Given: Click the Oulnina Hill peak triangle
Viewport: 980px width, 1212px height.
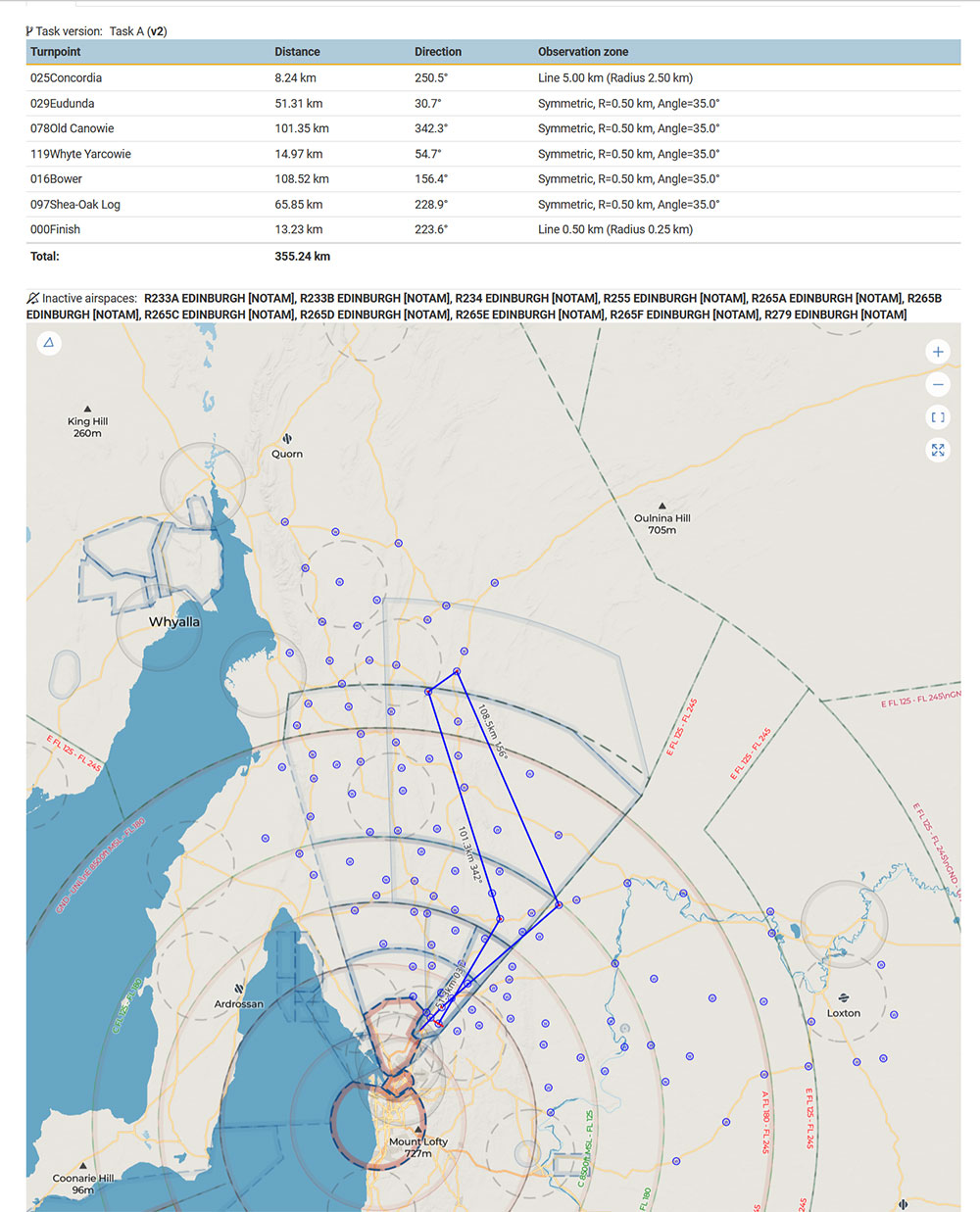Looking at the screenshot, I should pos(662,506).
